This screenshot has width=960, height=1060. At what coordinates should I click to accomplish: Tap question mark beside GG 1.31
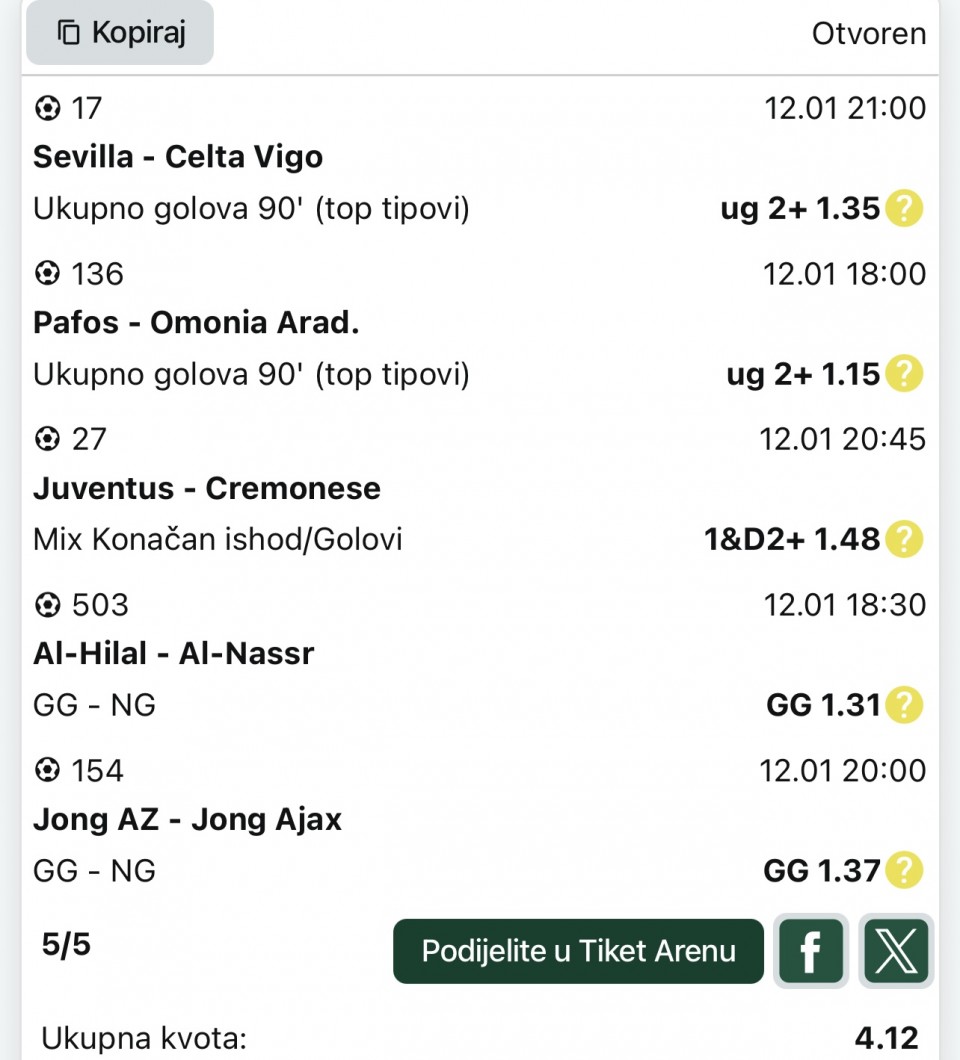tap(904, 706)
